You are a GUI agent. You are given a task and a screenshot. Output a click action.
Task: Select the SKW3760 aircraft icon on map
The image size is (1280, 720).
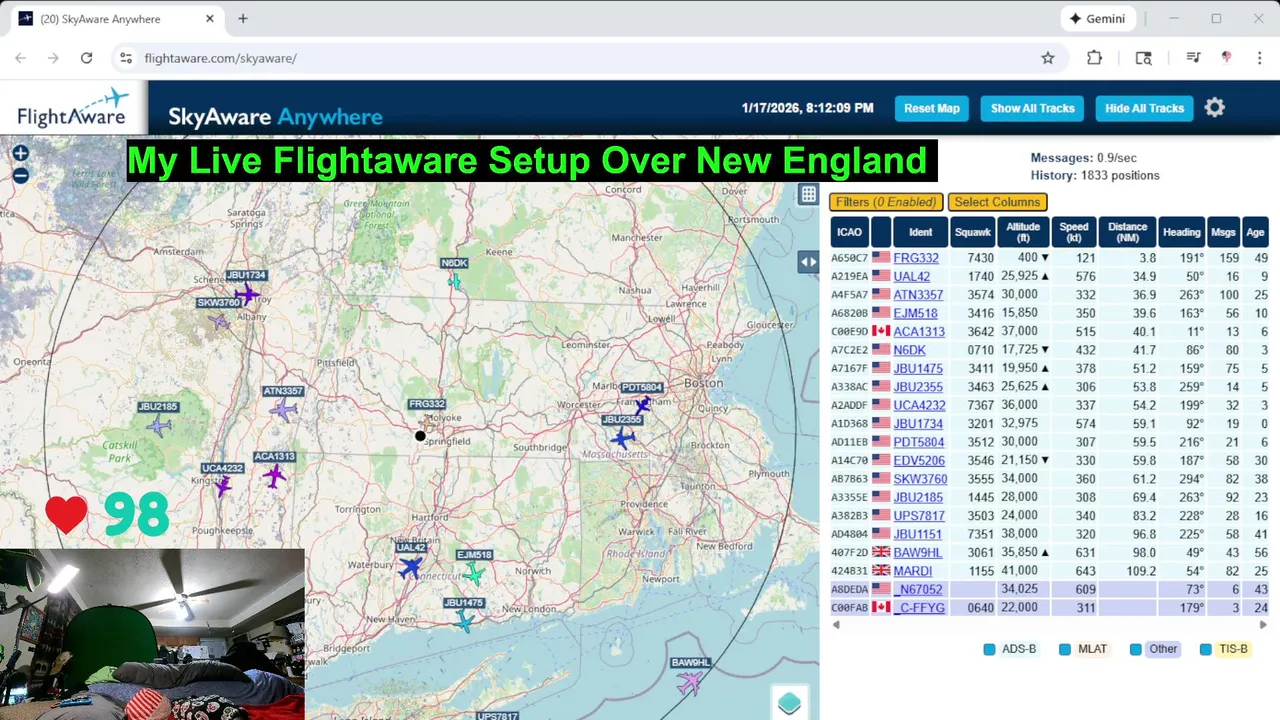(220, 321)
